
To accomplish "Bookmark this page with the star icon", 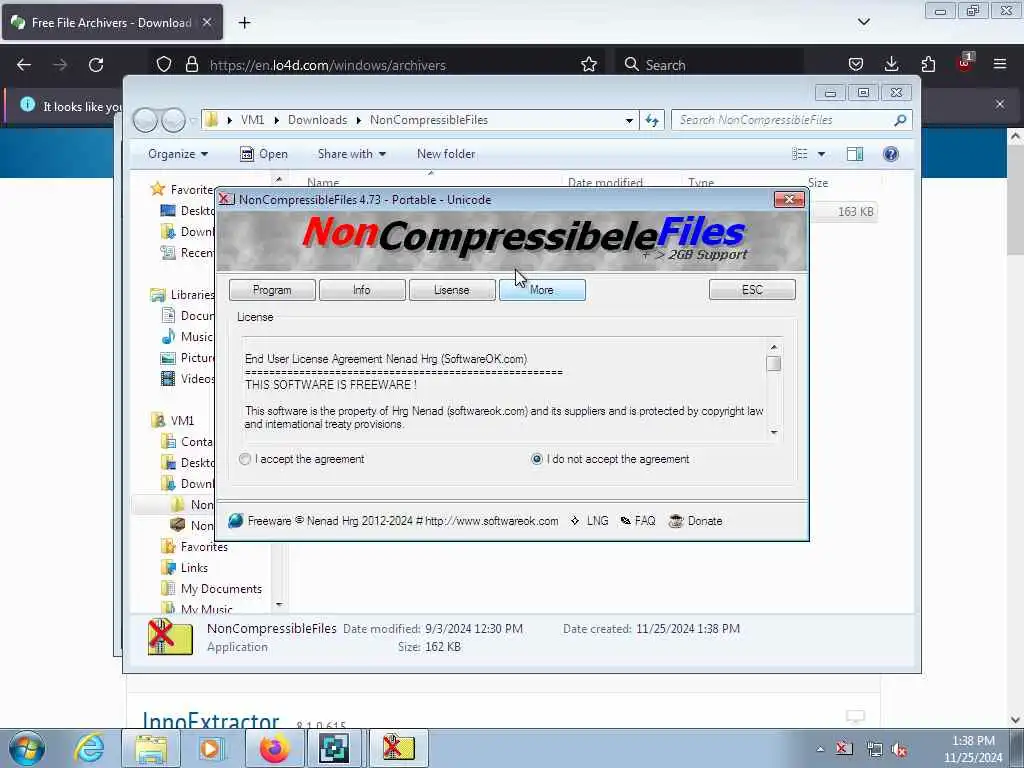I will pos(588,65).
